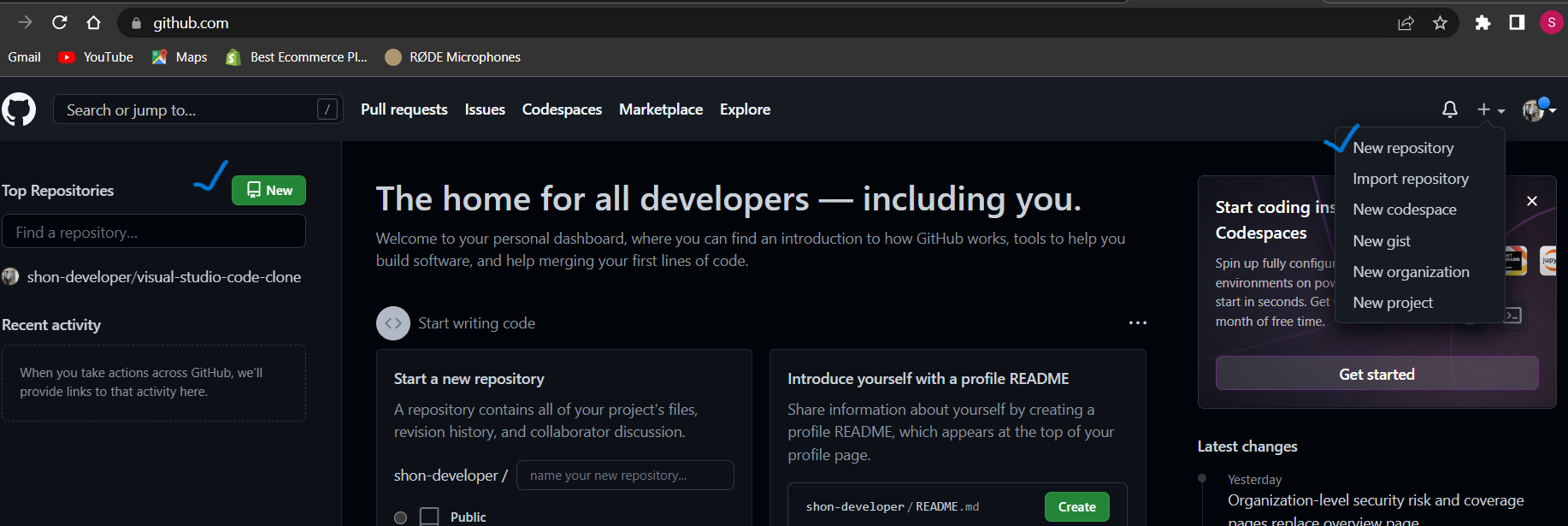Open Maps bookmark
1568x526 pixels.
point(180,57)
